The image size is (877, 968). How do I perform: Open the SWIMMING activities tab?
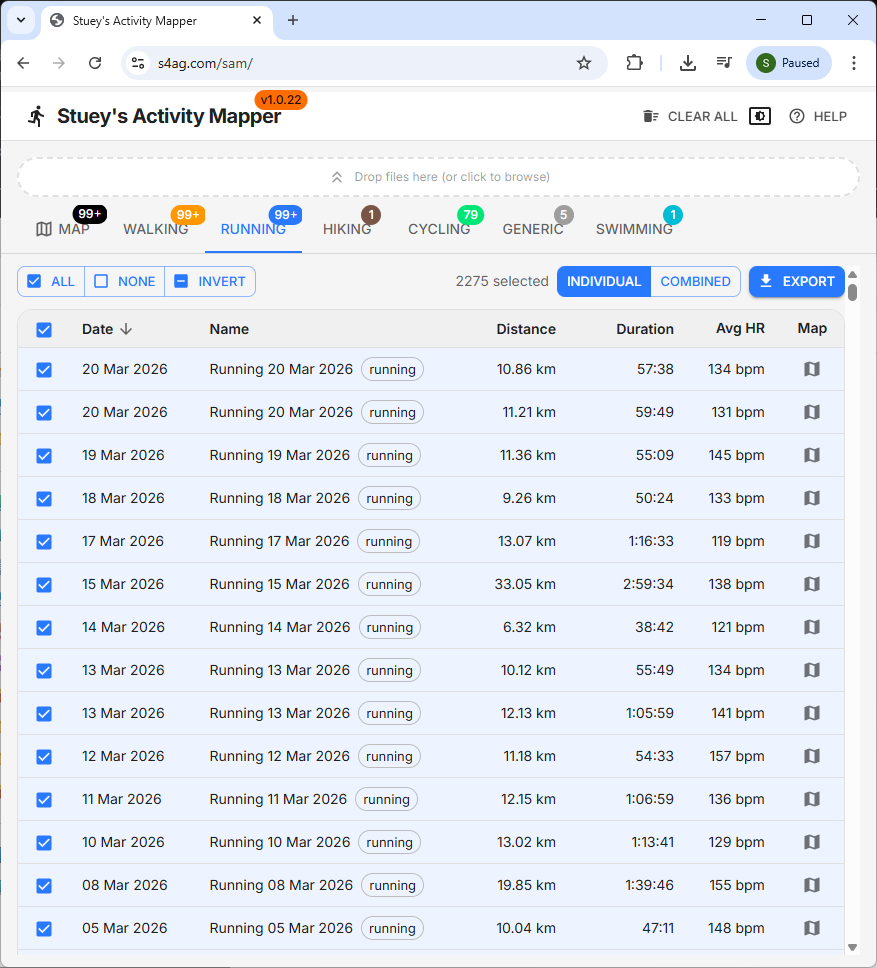(x=630, y=229)
